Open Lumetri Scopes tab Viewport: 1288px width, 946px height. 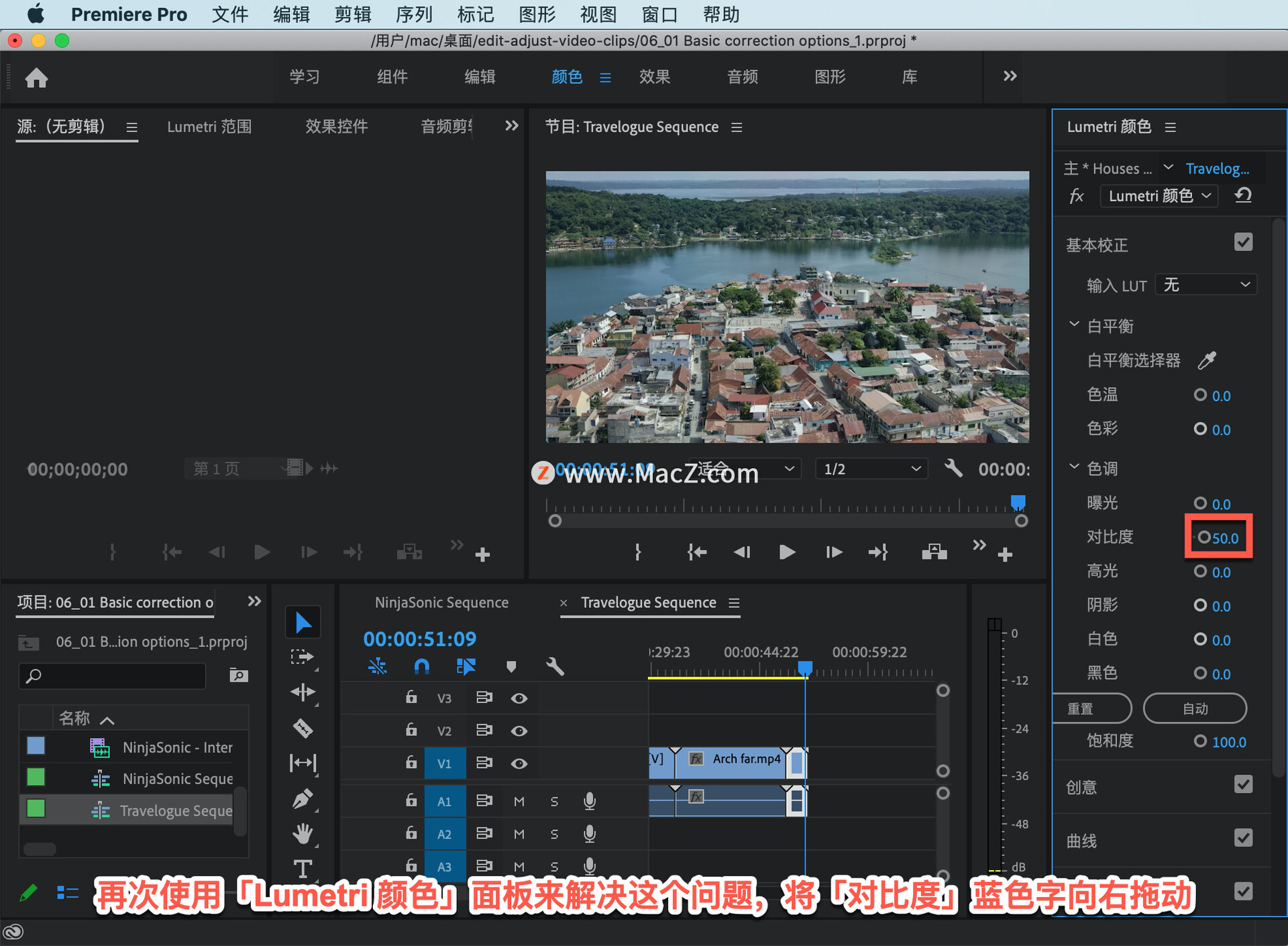click(209, 126)
